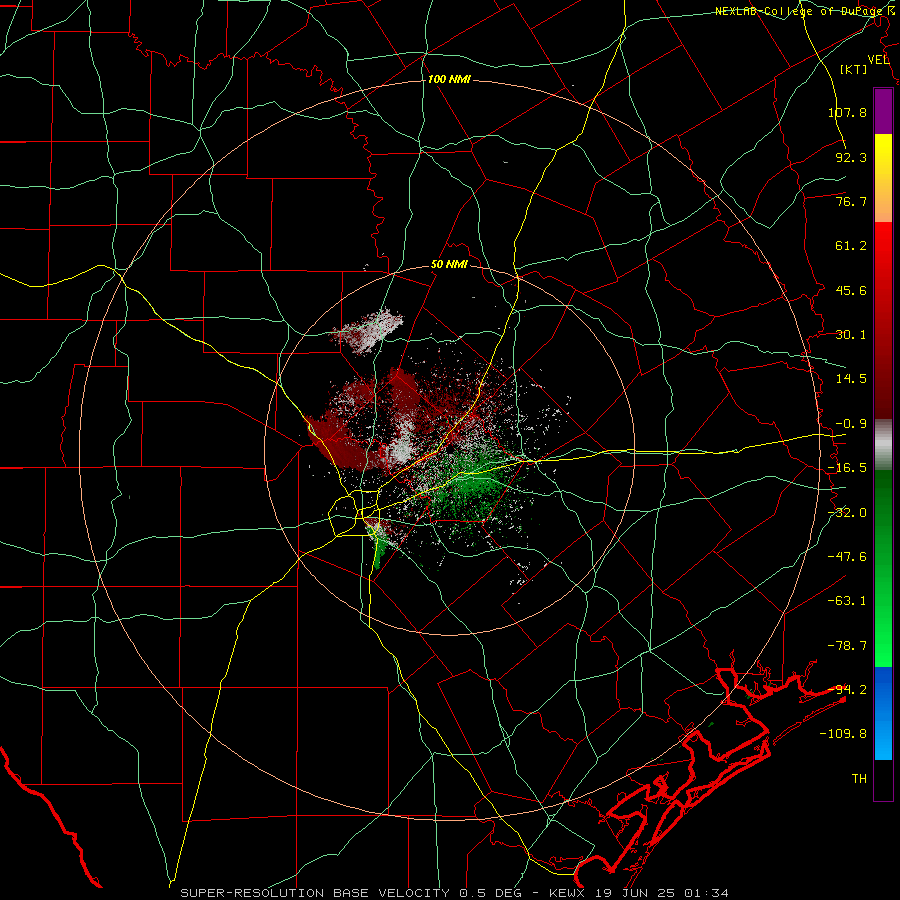This screenshot has height=900, width=900.
Task: Click the -78.7 velocity scale value
Action: point(847,646)
